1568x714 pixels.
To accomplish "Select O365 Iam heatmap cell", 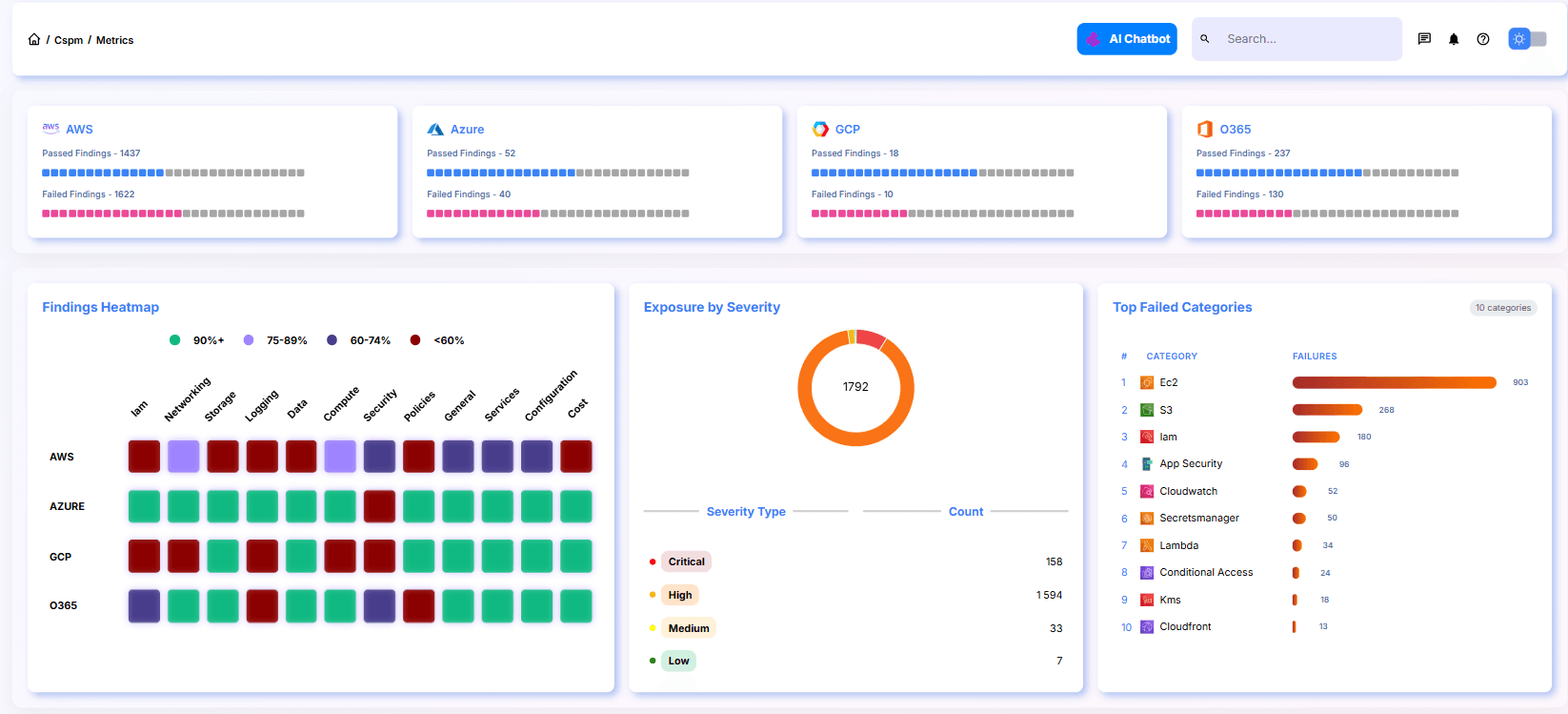I will point(144,605).
